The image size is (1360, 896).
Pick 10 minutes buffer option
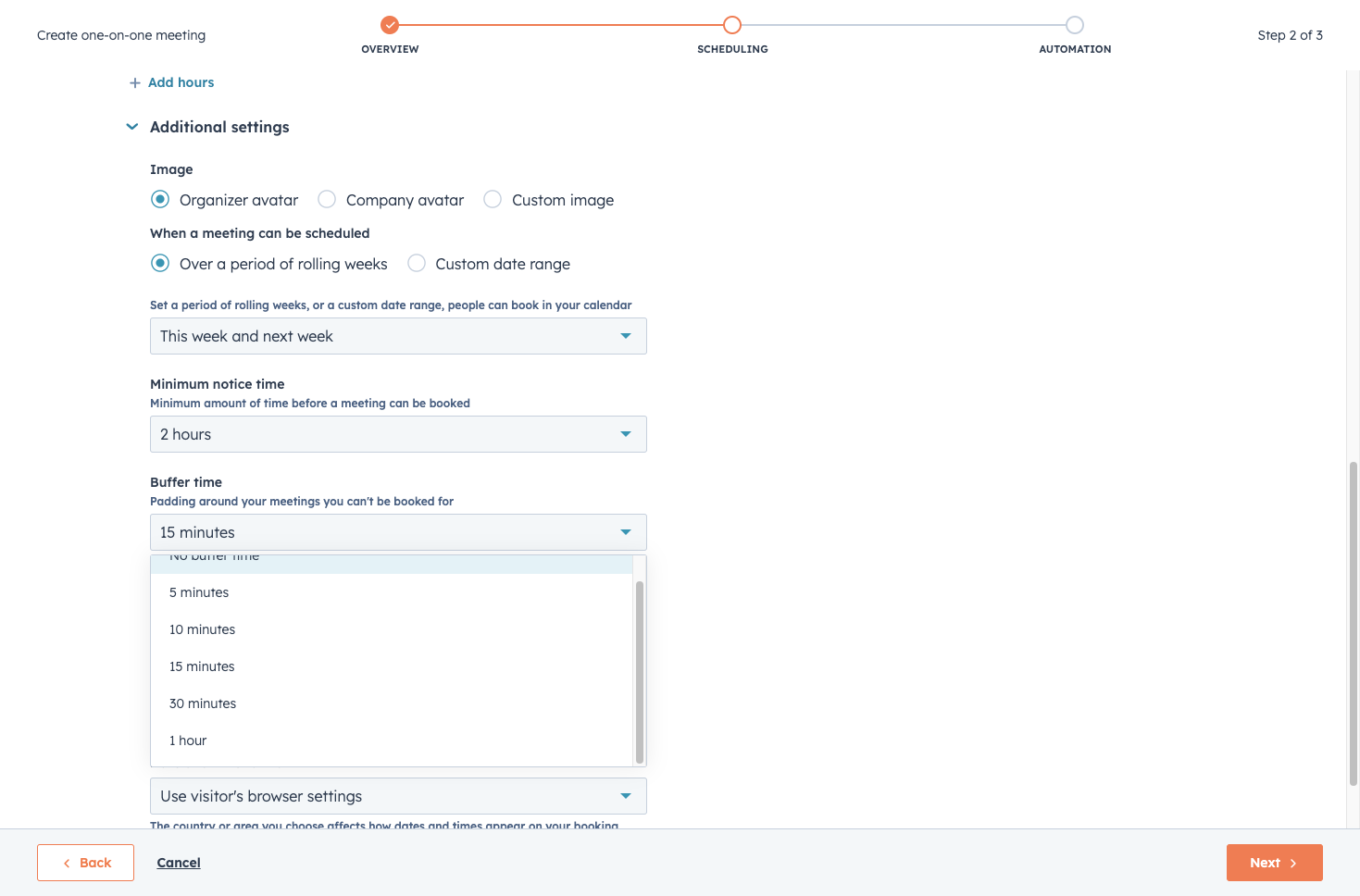click(392, 629)
